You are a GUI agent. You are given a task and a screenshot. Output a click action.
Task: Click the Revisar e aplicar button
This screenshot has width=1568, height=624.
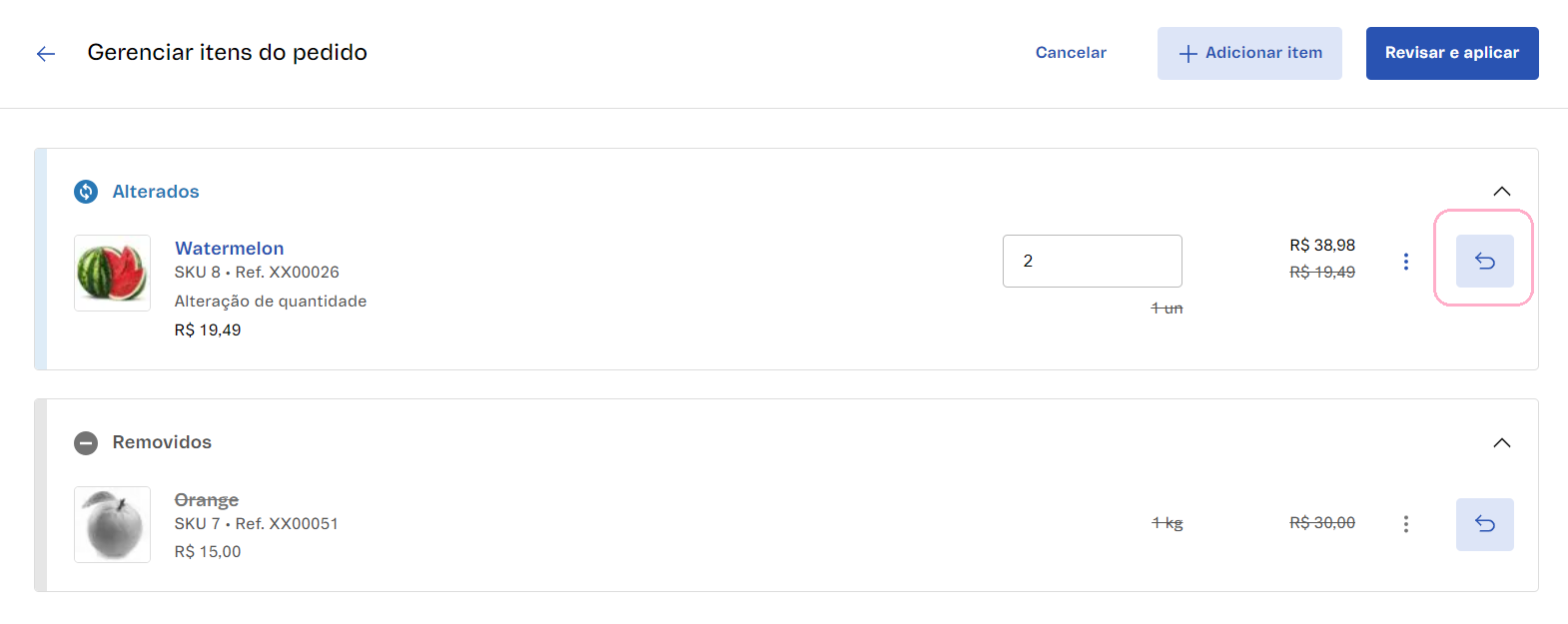click(x=1451, y=53)
